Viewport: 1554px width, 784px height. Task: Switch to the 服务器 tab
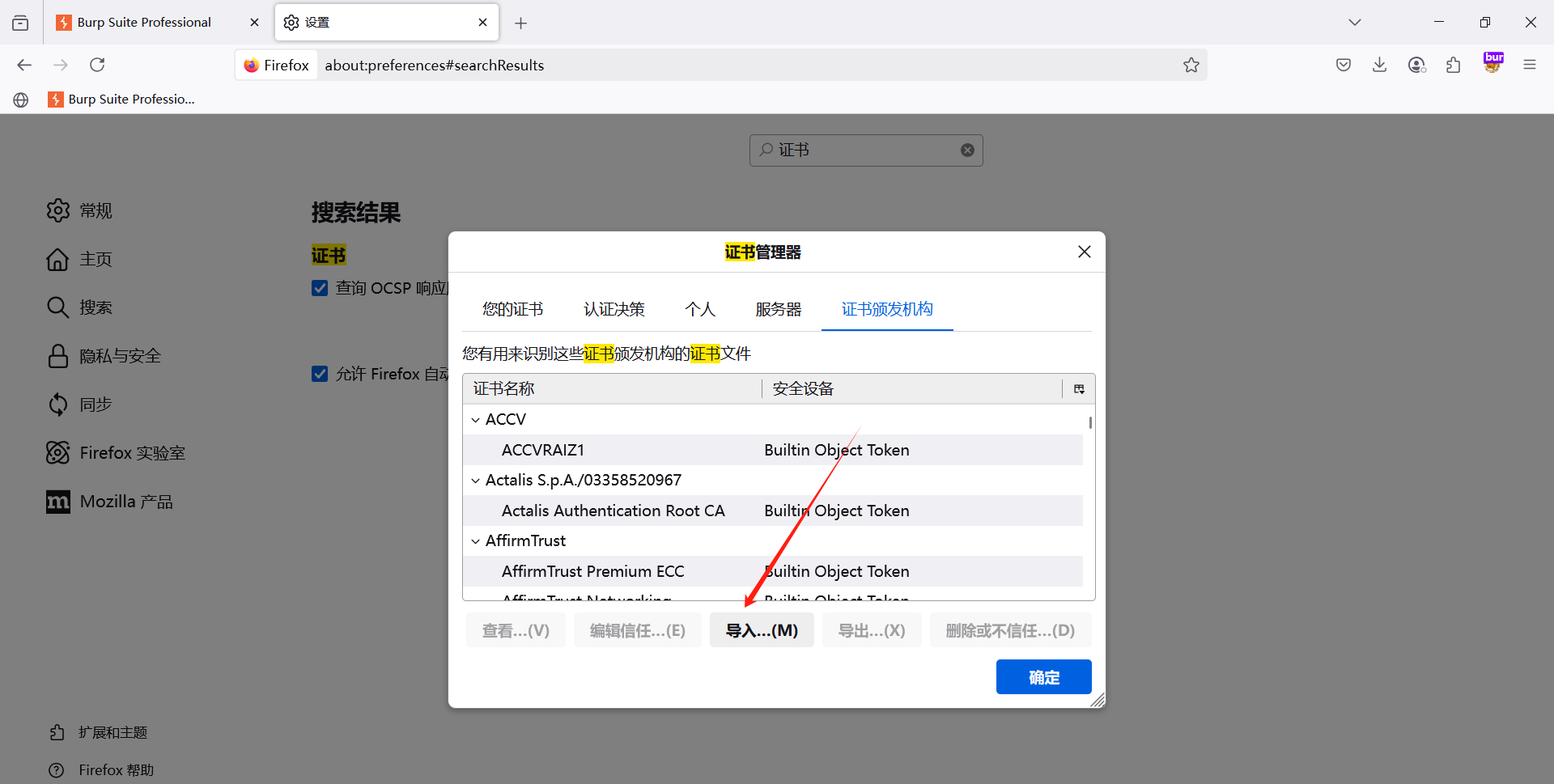coord(778,309)
